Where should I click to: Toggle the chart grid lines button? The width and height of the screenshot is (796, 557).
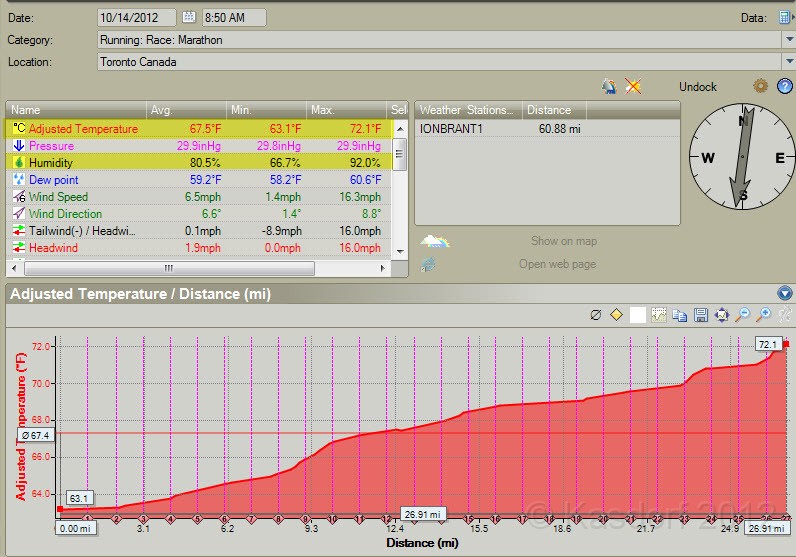point(659,315)
